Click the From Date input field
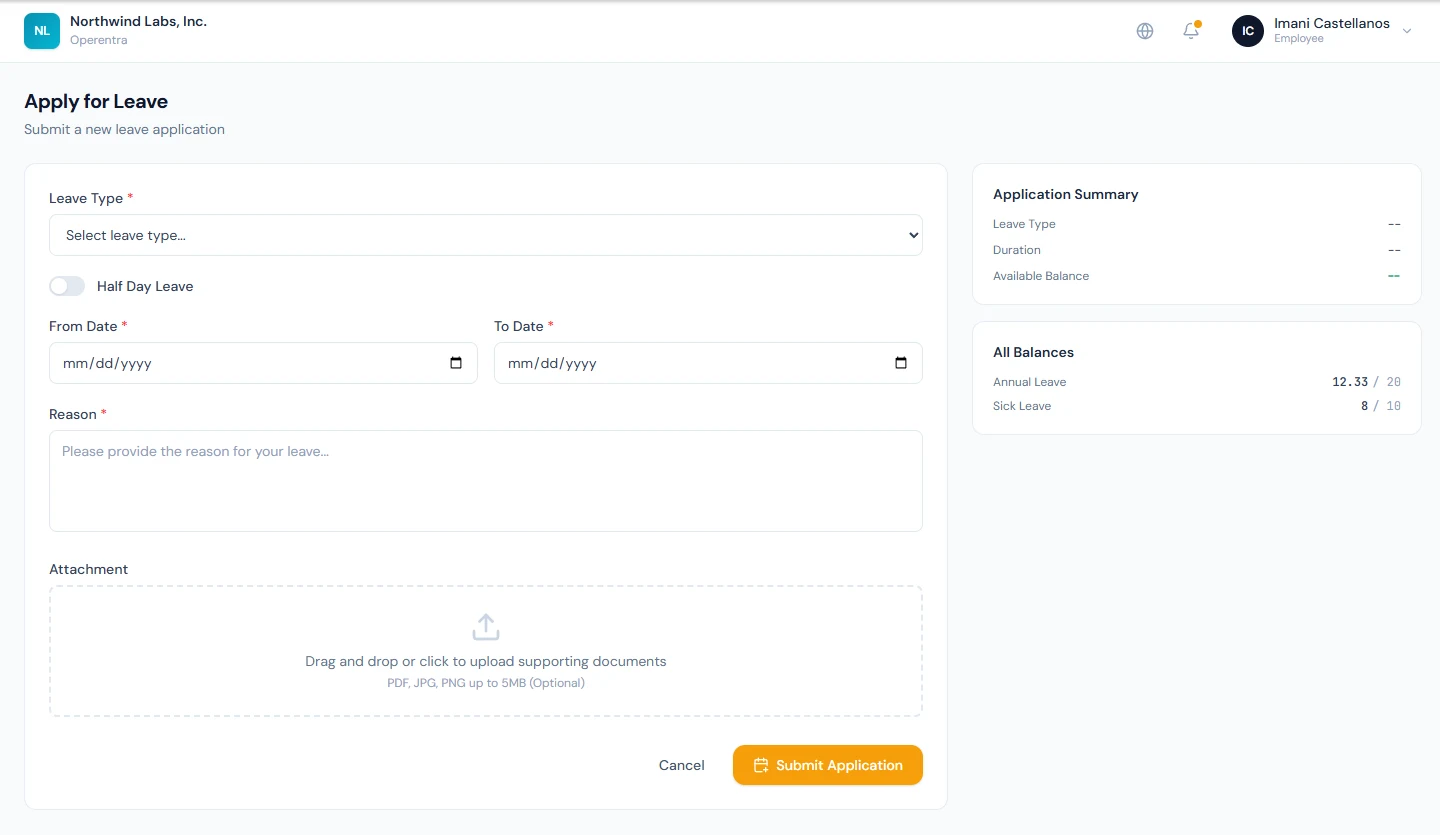Image resolution: width=1440 pixels, height=835 pixels. click(263, 363)
